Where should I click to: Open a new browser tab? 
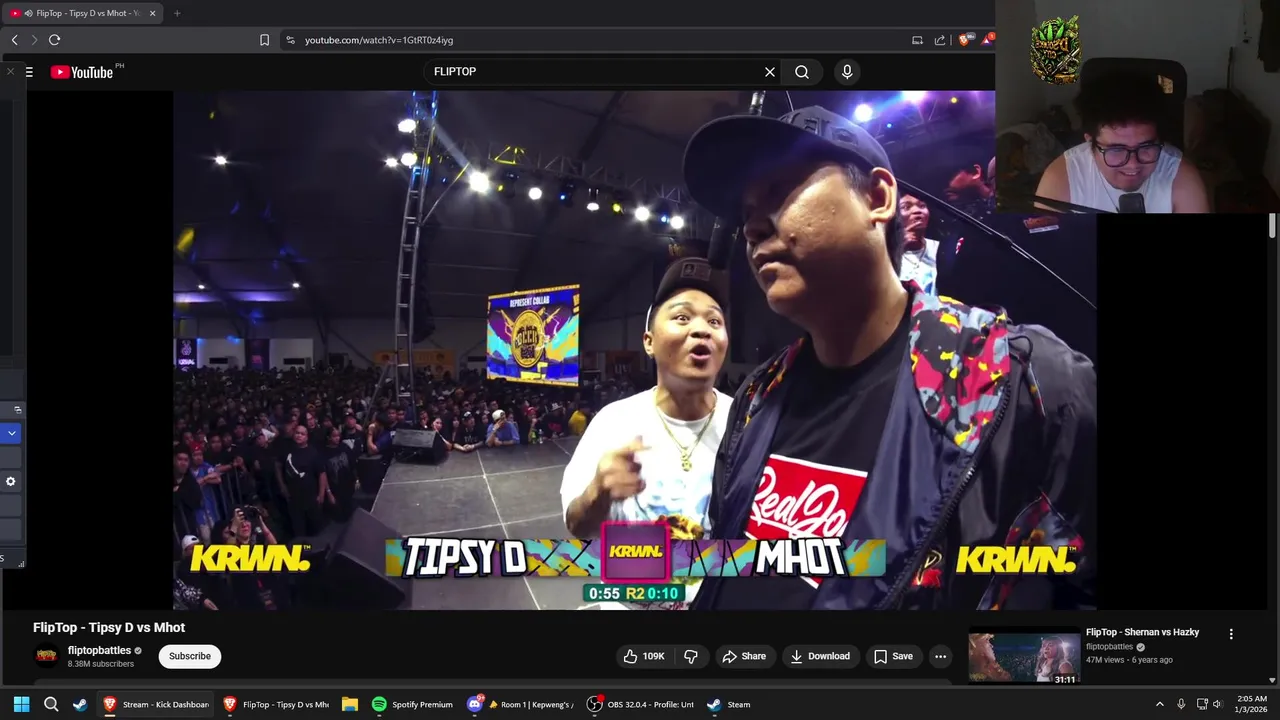(177, 13)
